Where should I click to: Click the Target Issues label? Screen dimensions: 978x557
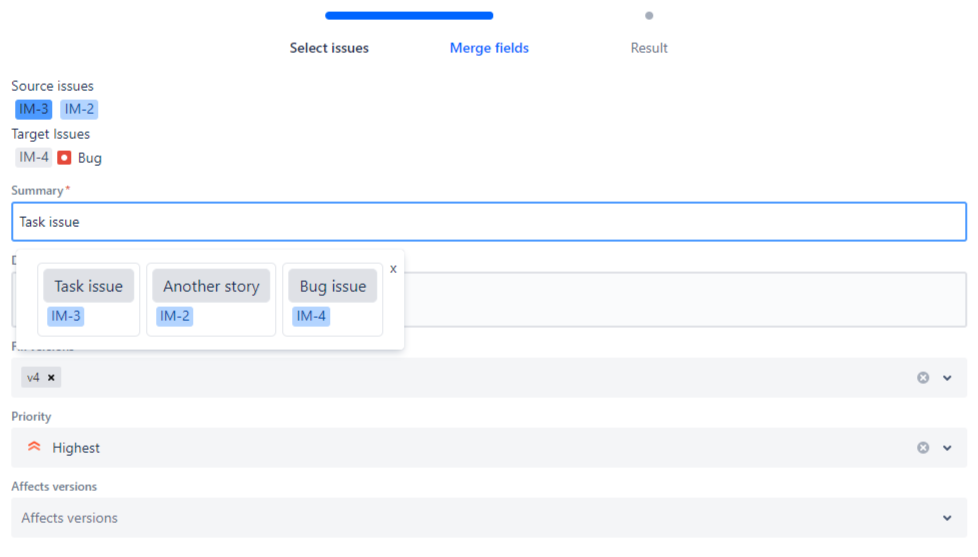point(51,134)
